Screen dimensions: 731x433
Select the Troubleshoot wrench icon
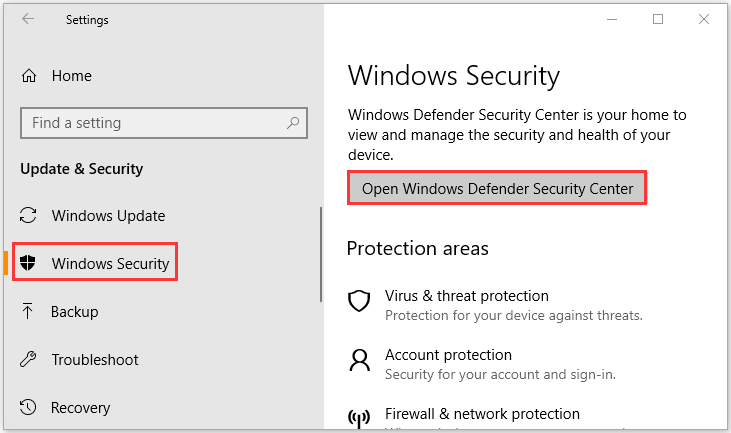coord(28,359)
